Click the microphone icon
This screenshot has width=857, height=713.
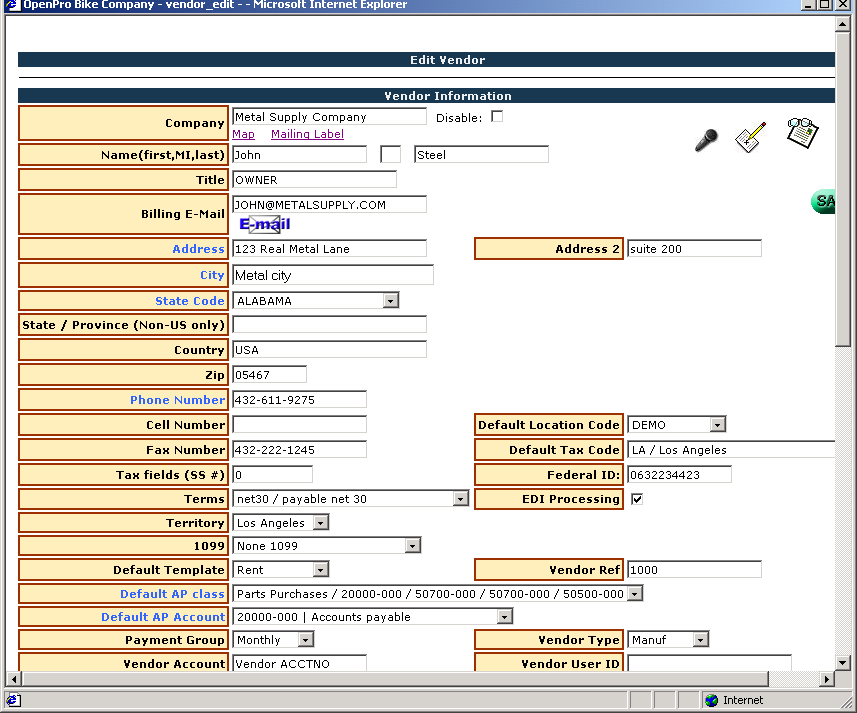point(706,140)
